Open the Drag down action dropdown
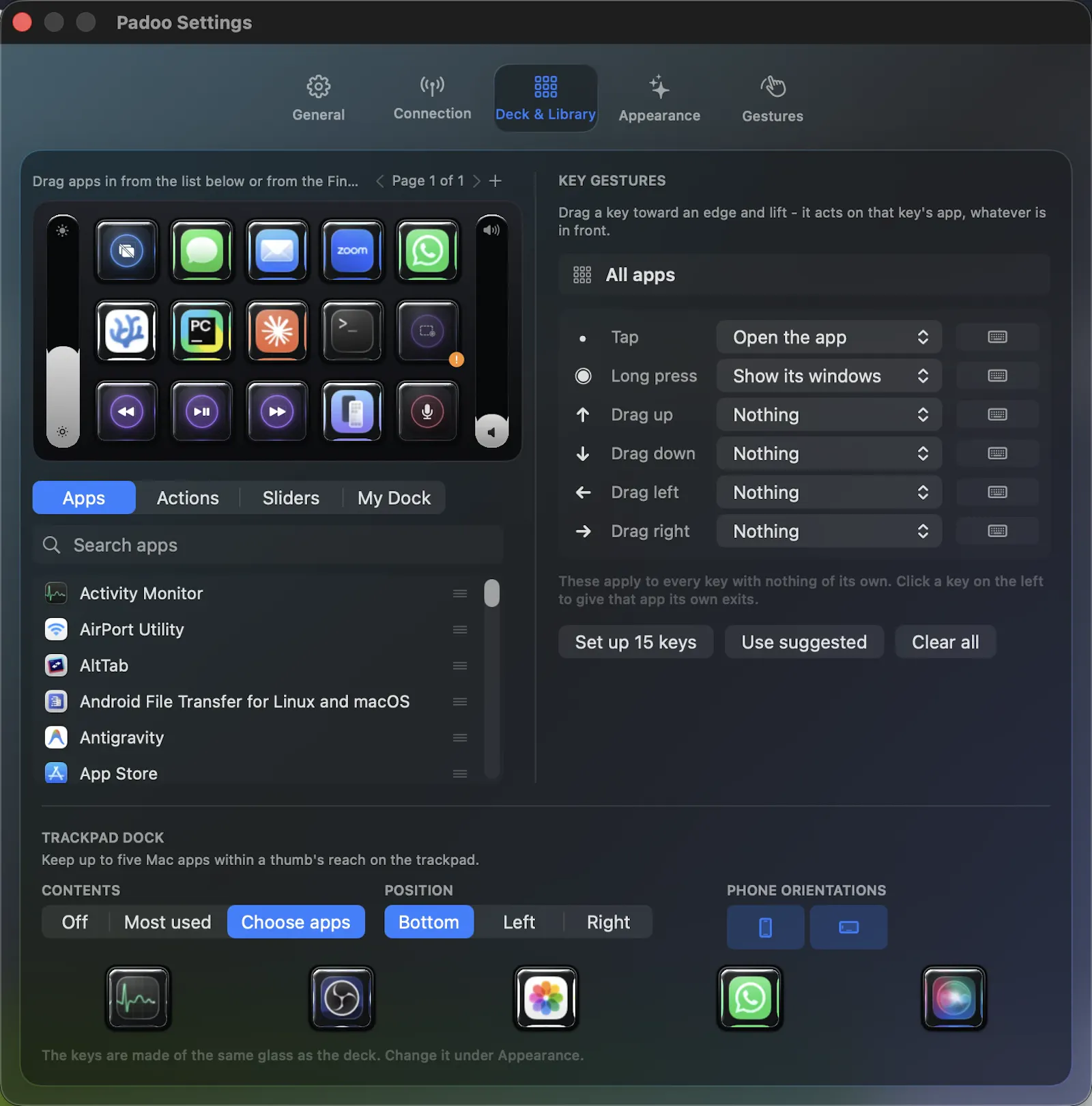The image size is (1092, 1106). pos(829,454)
